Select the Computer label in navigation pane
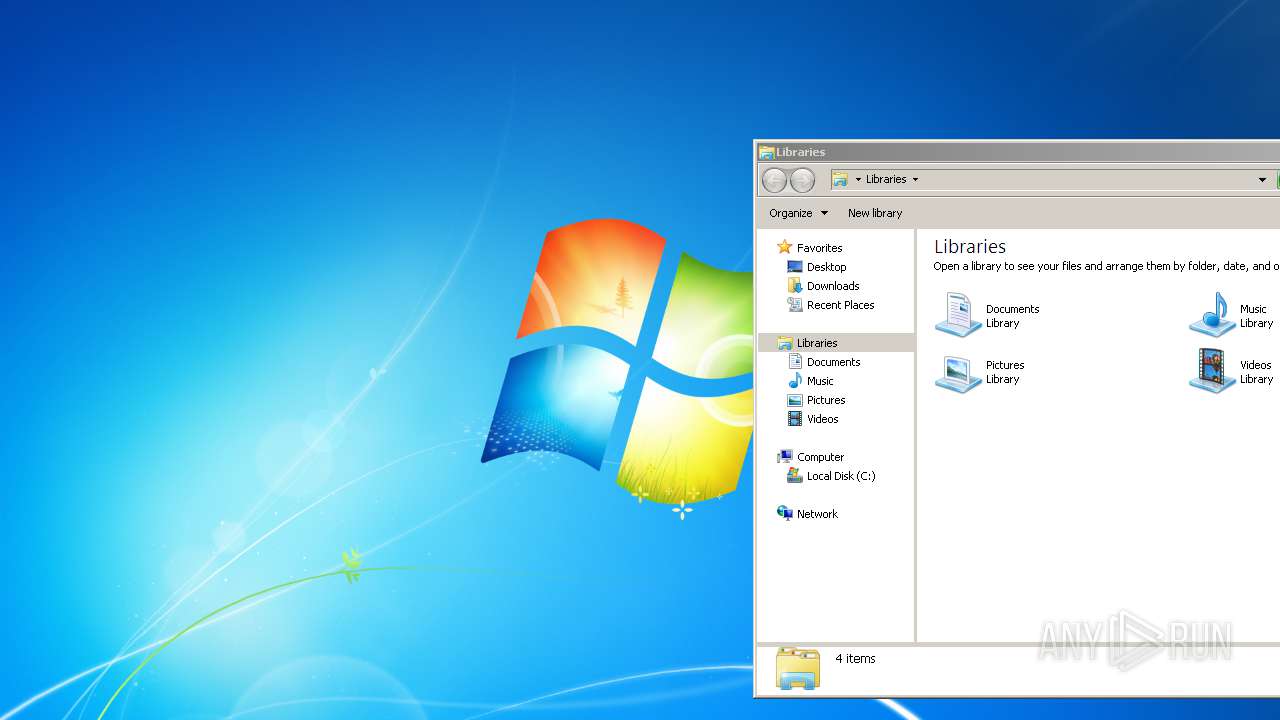 pyautogui.click(x=820, y=457)
